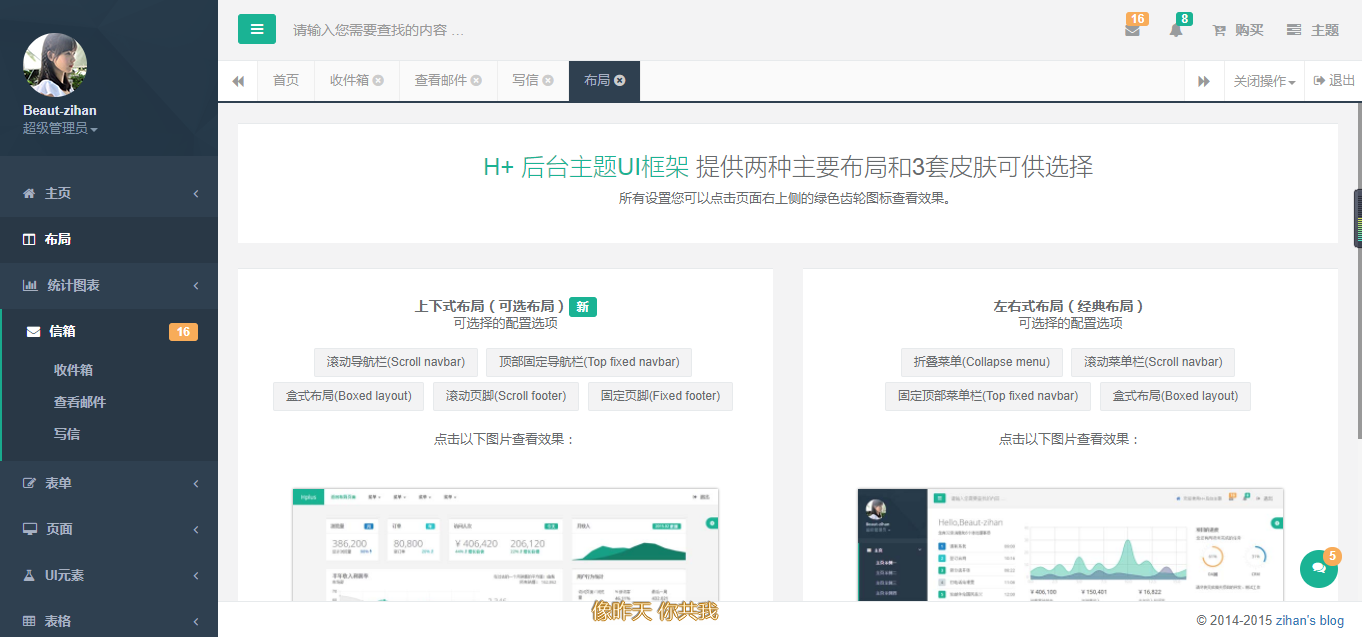Expand the 表格 menu chevron

(196, 621)
